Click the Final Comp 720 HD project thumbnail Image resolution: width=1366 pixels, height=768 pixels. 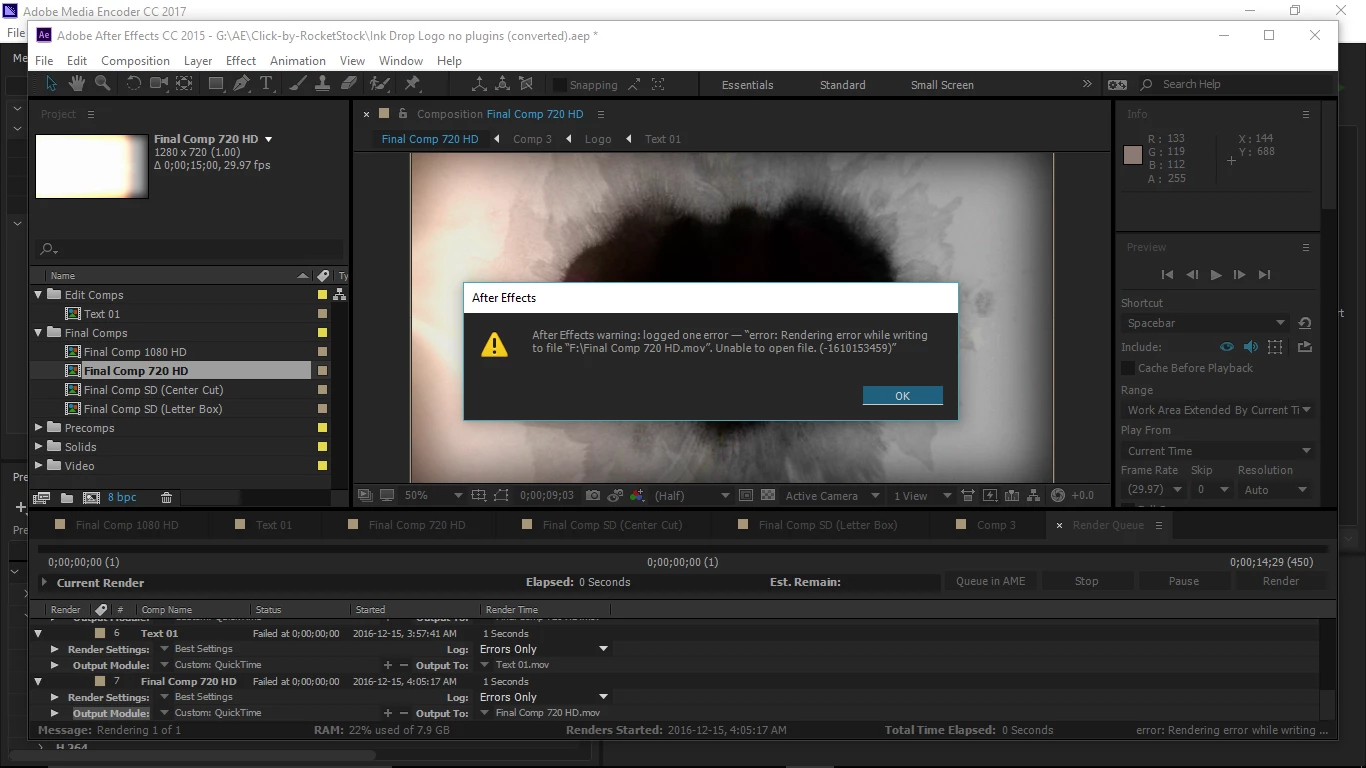point(92,166)
